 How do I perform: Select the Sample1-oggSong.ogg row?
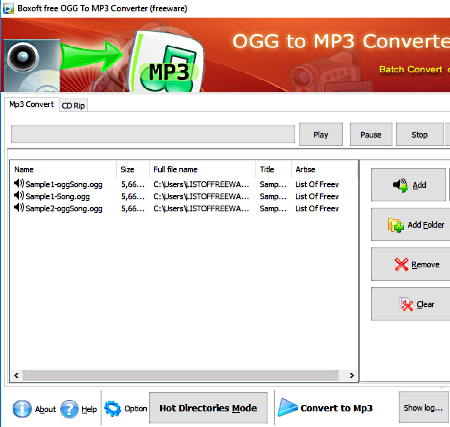(x=184, y=184)
